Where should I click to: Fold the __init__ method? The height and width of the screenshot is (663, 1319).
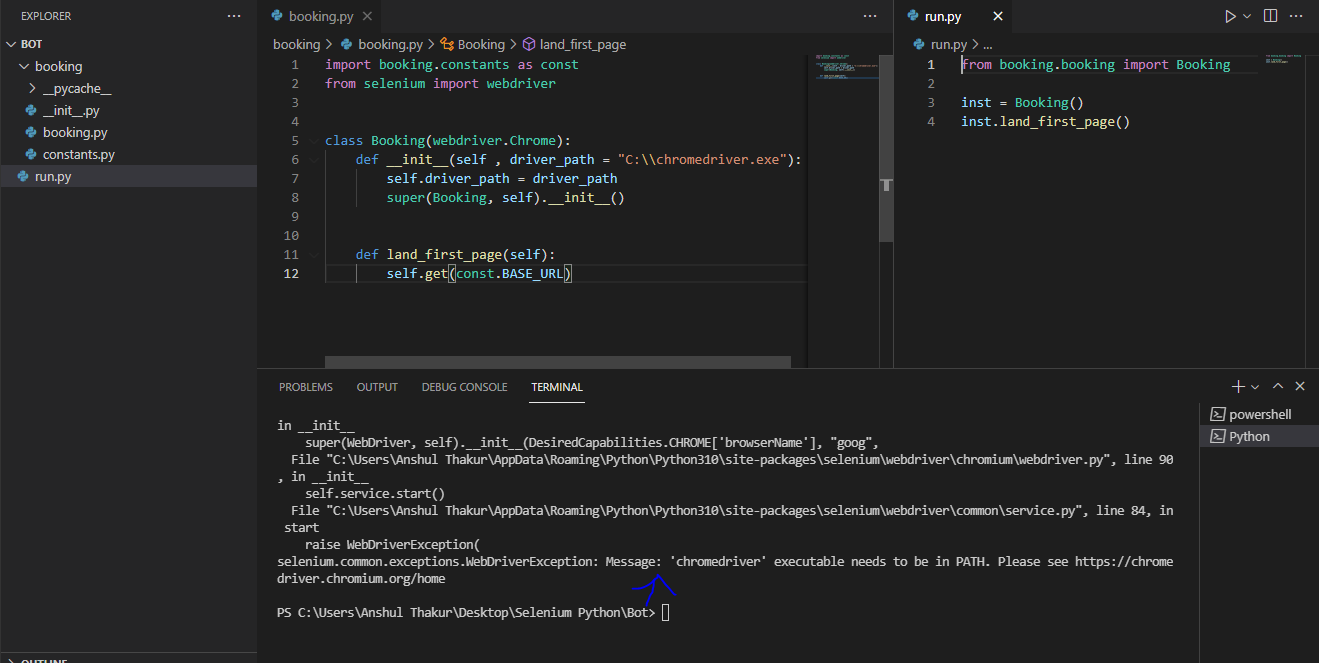[314, 160]
